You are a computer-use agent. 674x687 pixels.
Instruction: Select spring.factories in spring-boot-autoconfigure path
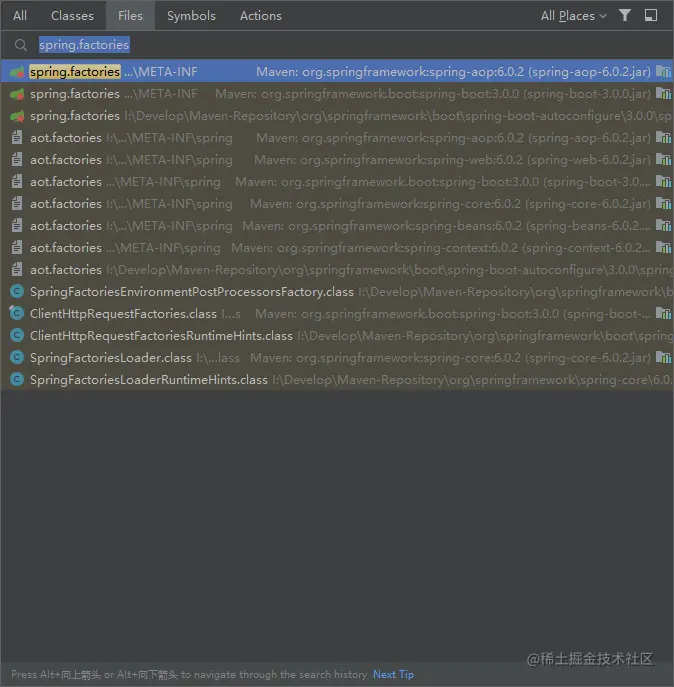[337, 116]
